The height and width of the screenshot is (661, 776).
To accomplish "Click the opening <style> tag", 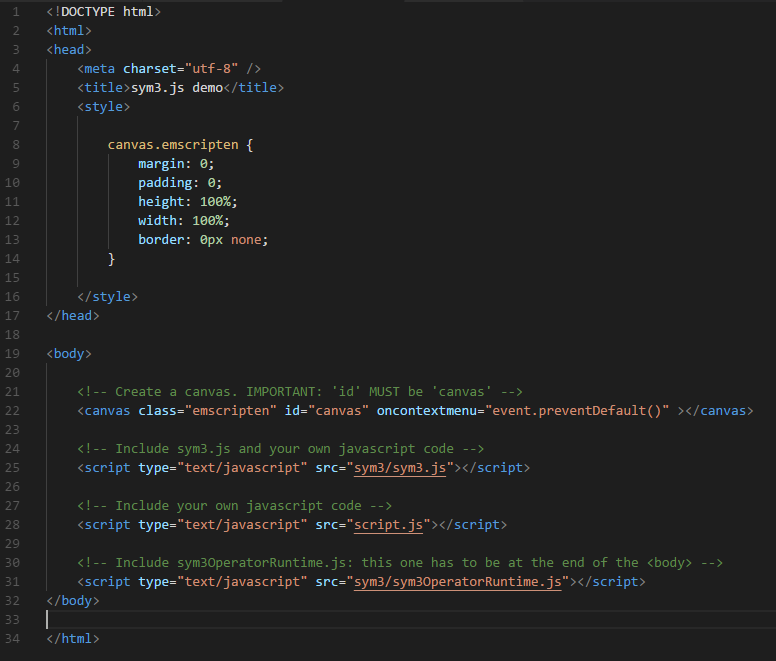I will [x=103, y=106].
